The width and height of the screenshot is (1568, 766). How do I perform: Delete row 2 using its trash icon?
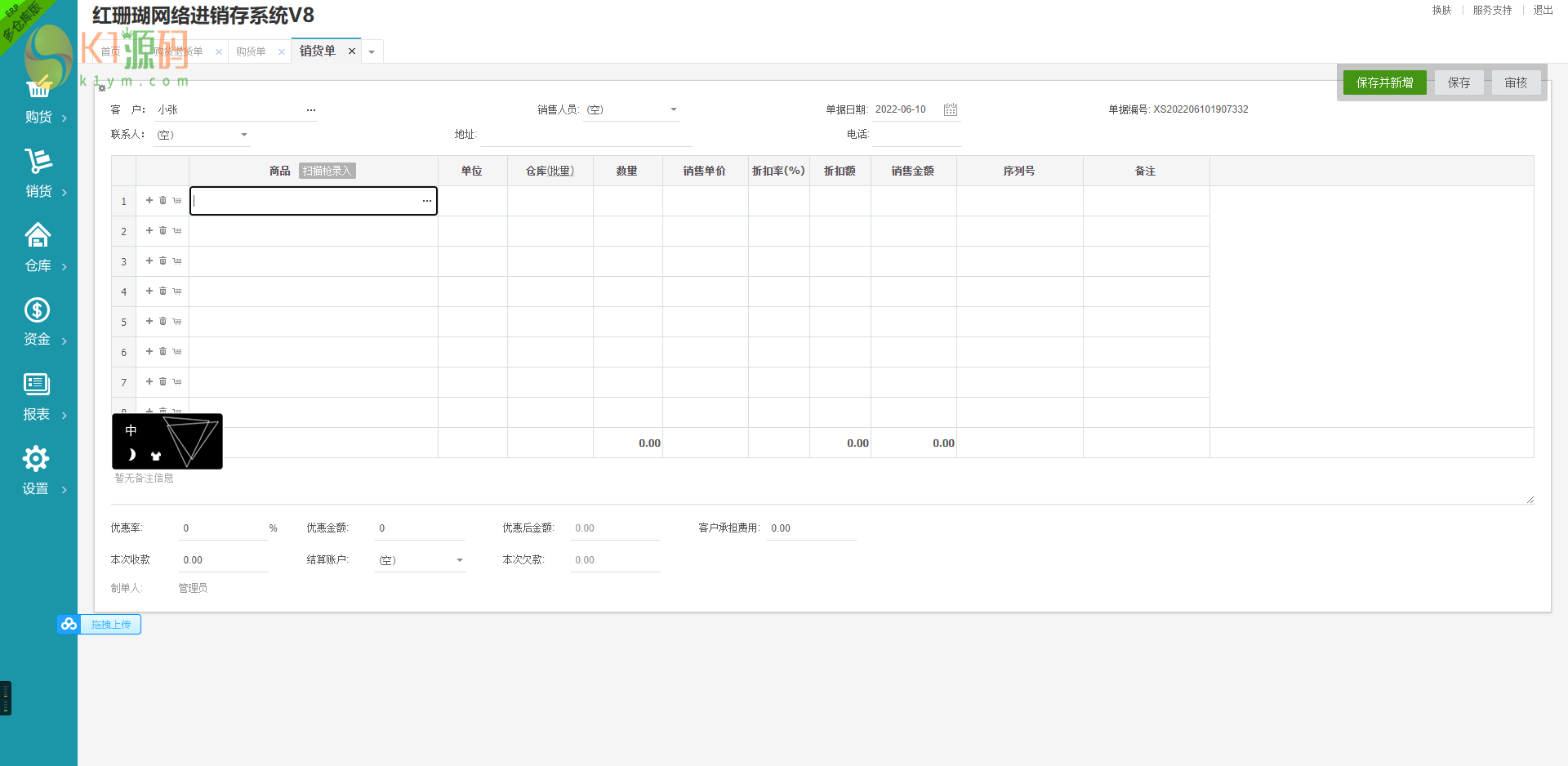tap(163, 230)
